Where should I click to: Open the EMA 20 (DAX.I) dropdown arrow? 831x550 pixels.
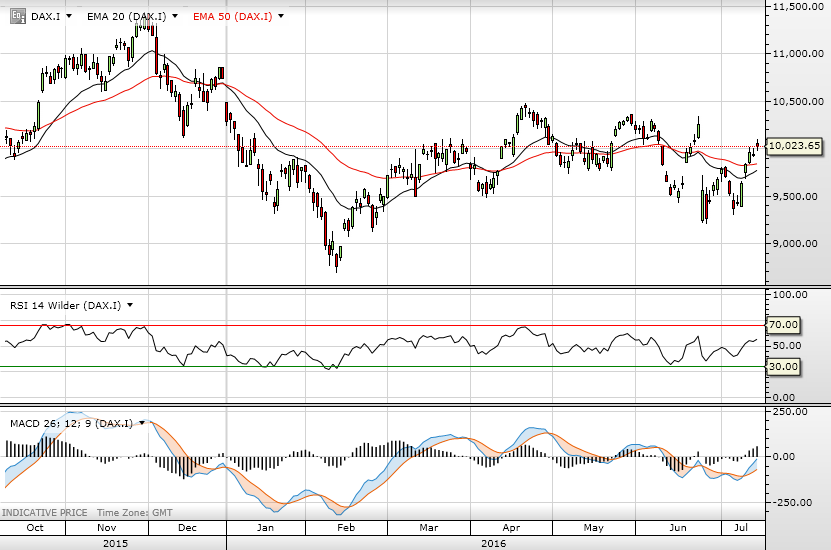175,16
